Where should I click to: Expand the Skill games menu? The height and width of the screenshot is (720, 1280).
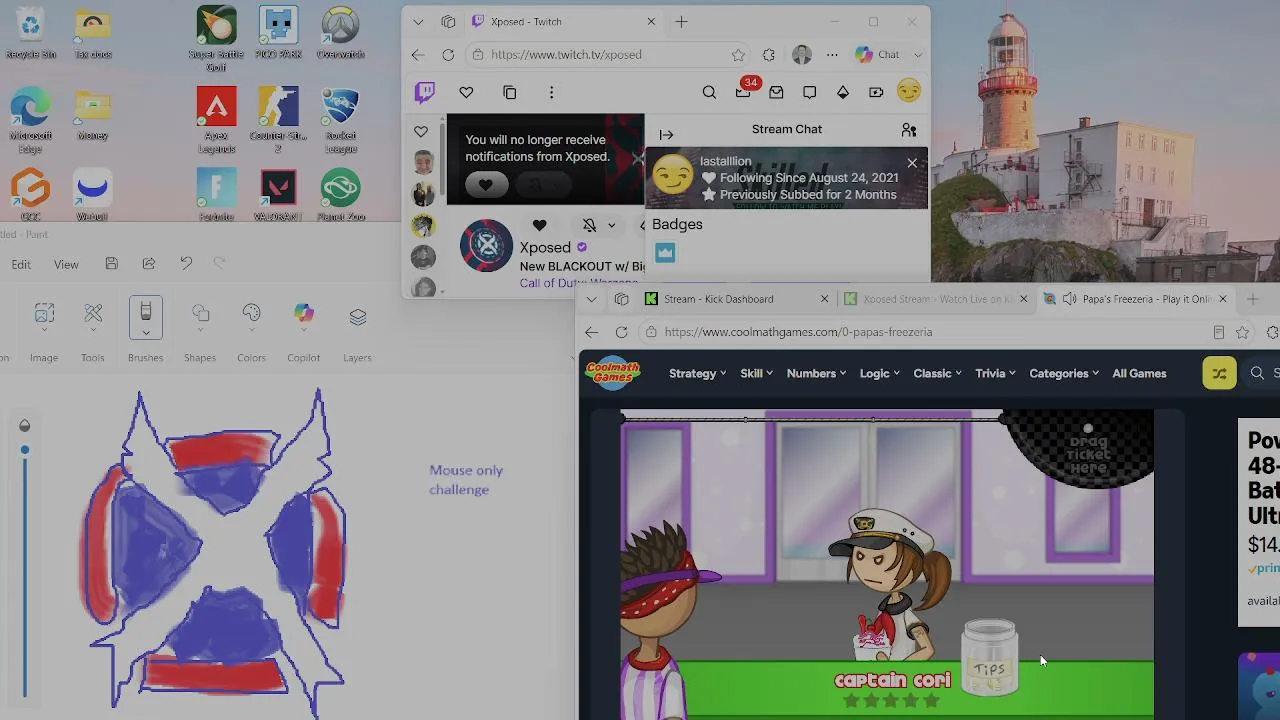point(756,374)
